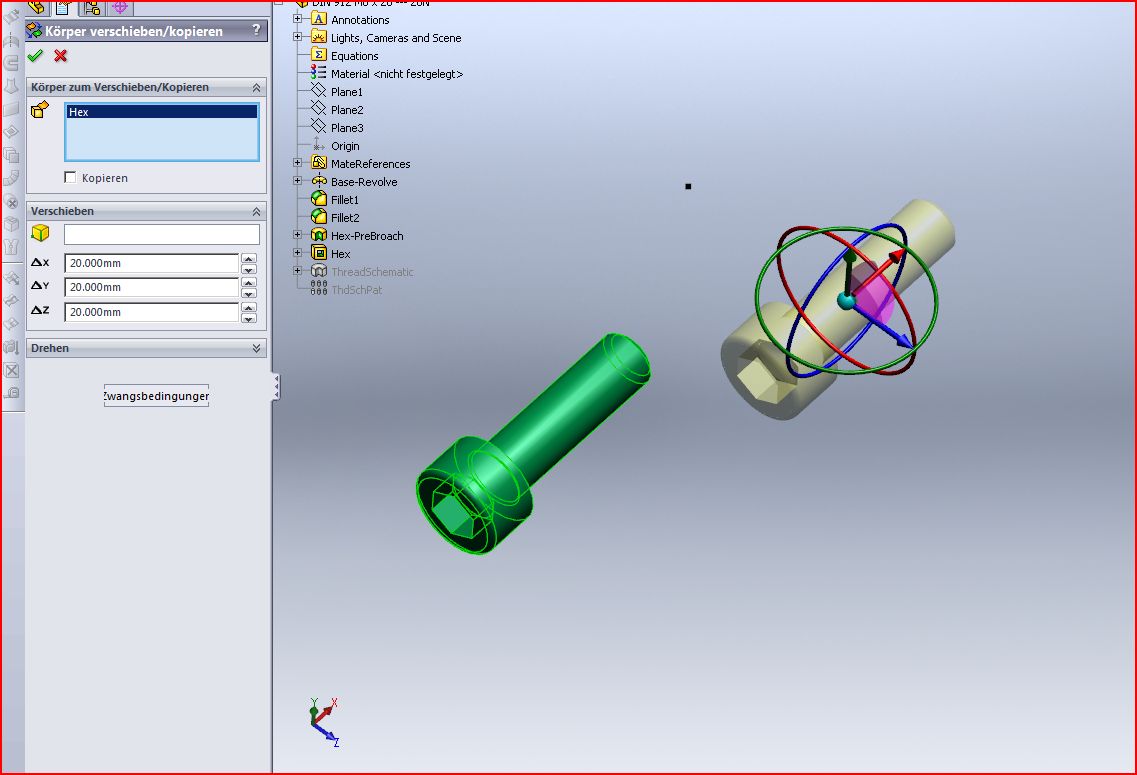
Task: Expand the Base-Revolve feature node
Action: coord(297,181)
